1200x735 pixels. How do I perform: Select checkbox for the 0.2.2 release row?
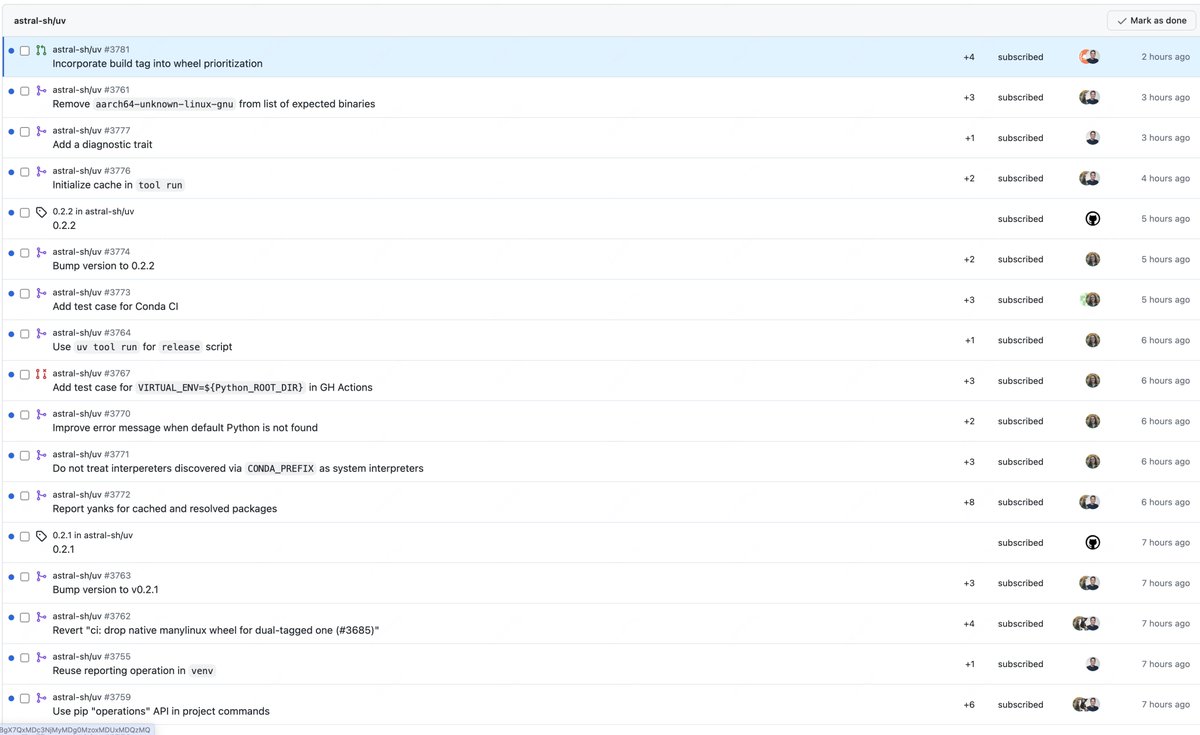tap(25, 212)
